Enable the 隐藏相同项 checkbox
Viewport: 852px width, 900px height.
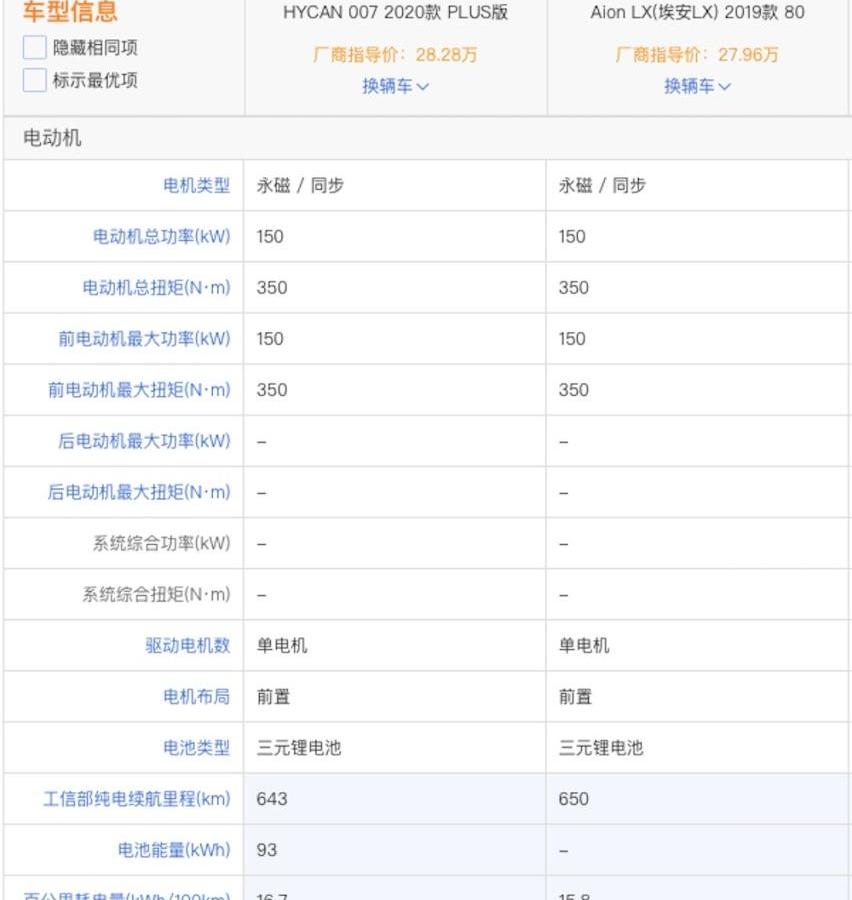point(34,47)
